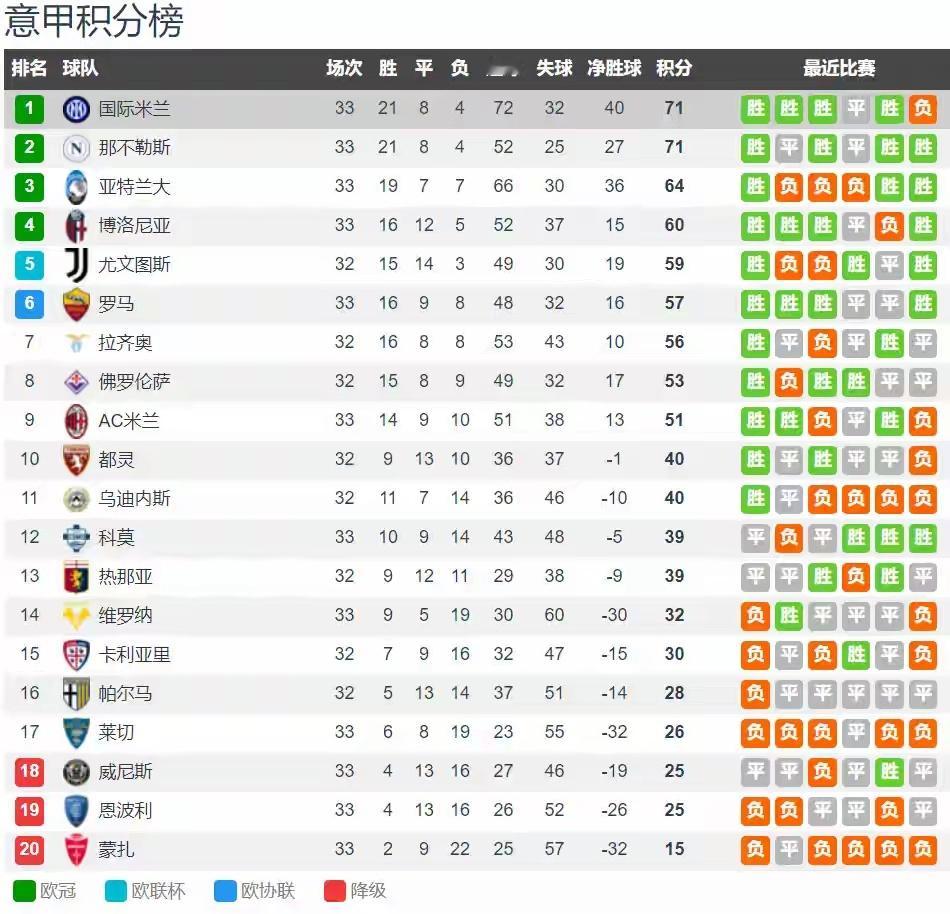Click Inter Milan's most recent 负 result badge
The height and width of the screenshot is (914, 950).
[923, 109]
